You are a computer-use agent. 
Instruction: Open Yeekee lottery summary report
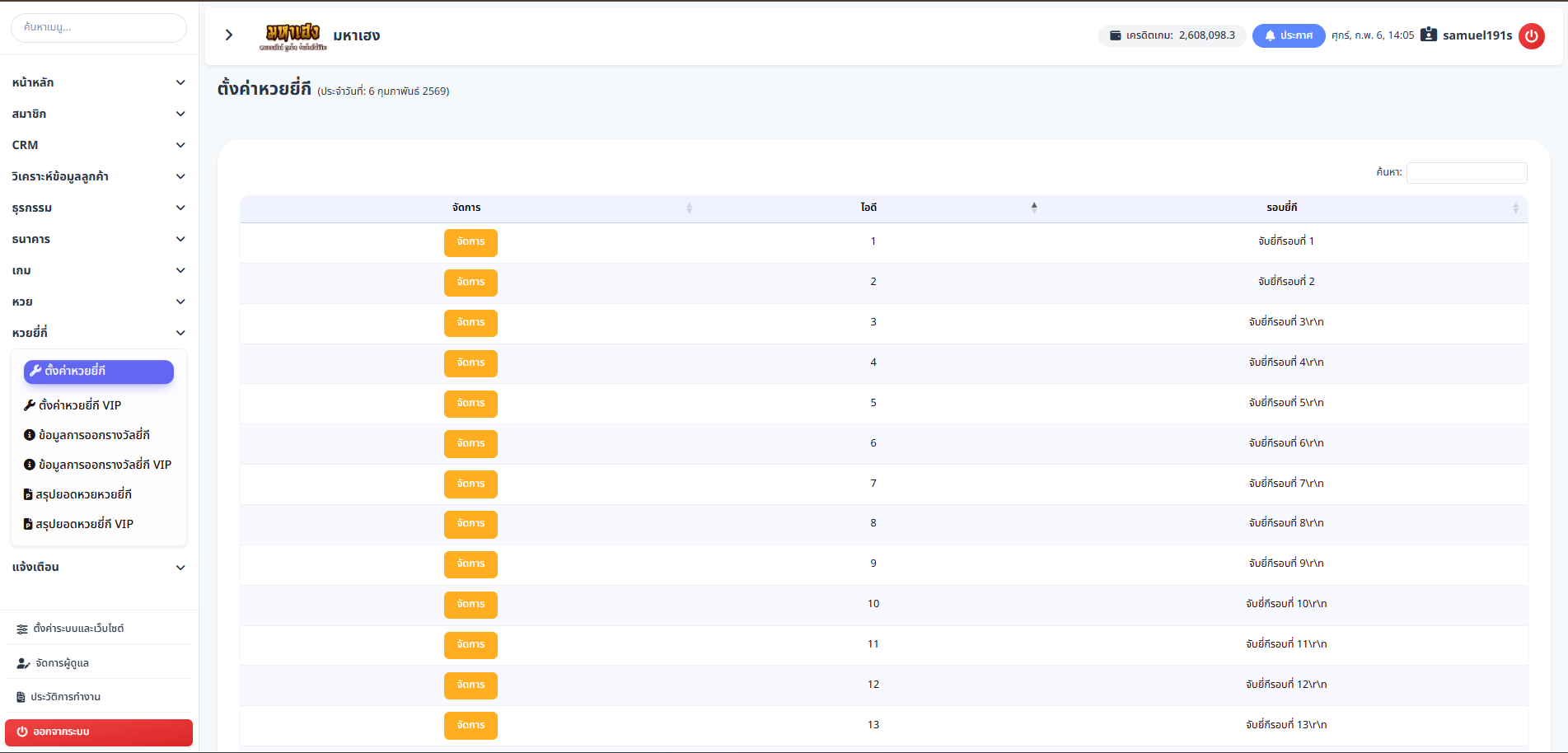click(83, 494)
